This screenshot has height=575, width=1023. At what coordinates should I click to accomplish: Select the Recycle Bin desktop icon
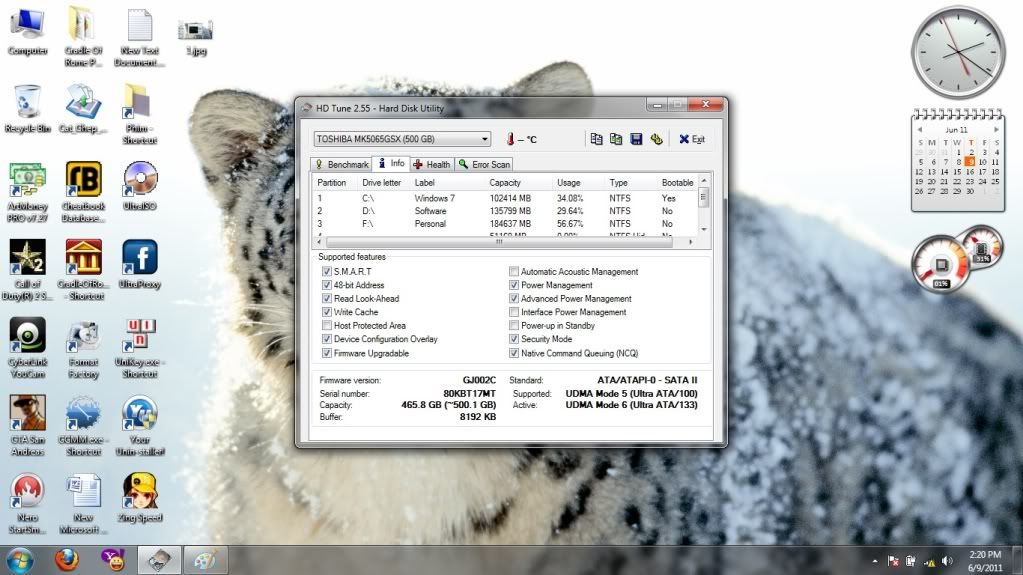point(27,109)
